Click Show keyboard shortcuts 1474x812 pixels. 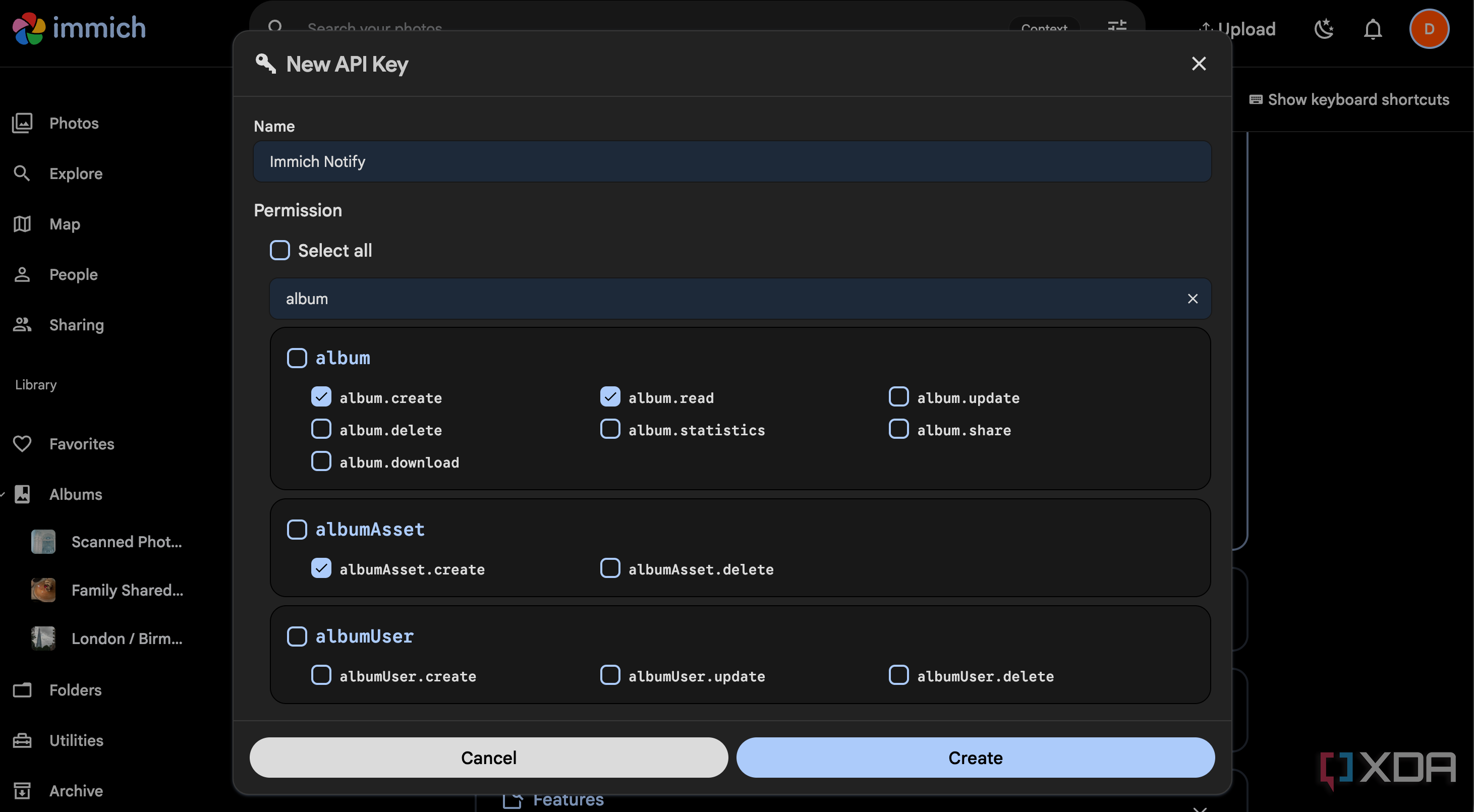[1349, 99]
